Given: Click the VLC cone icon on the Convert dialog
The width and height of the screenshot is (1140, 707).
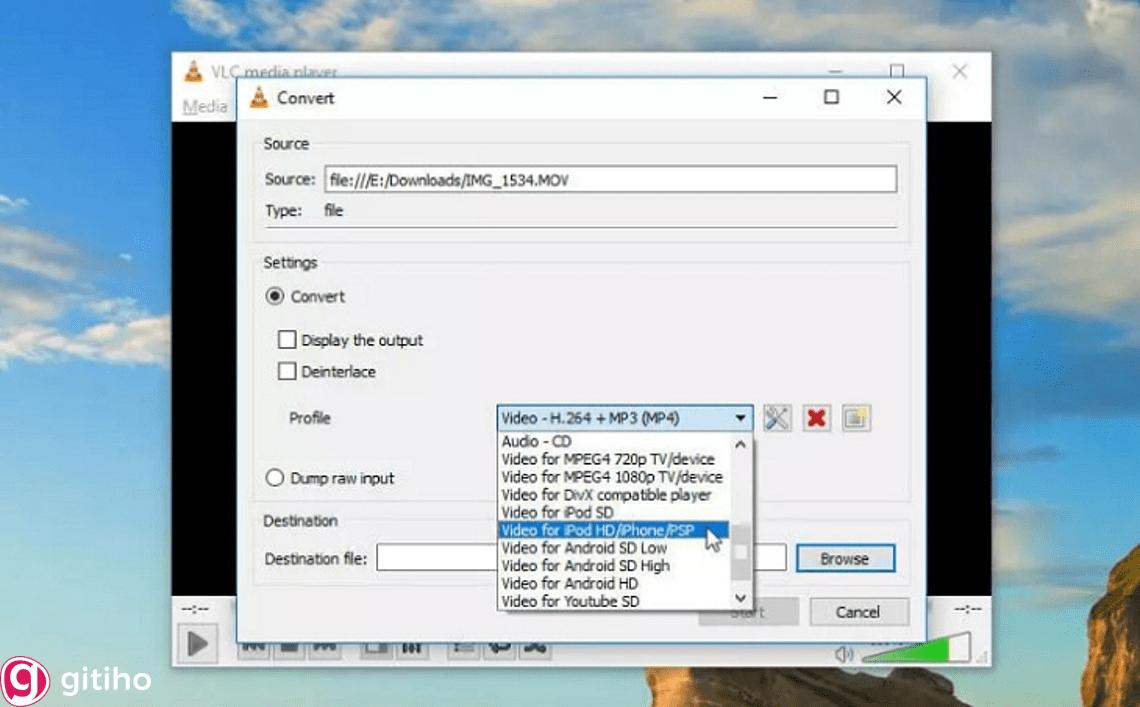Looking at the screenshot, I should [259, 97].
